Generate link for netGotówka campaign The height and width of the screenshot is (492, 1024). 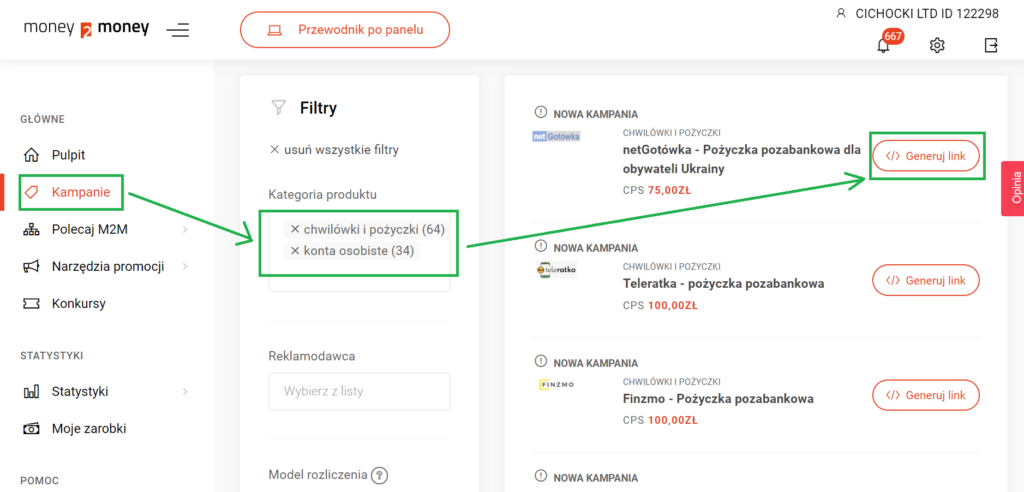(x=926, y=156)
